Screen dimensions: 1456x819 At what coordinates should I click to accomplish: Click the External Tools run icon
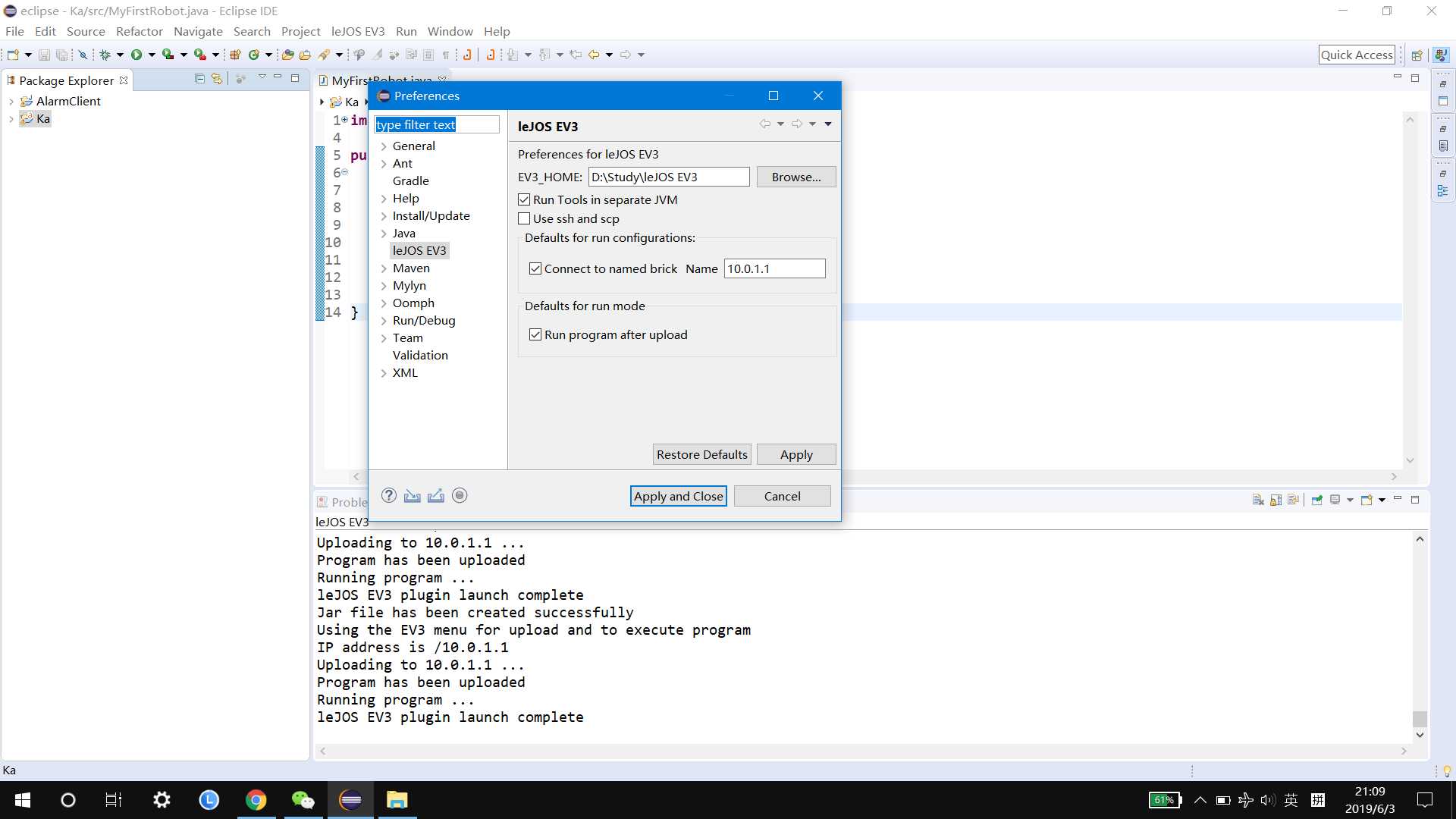[x=200, y=55]
